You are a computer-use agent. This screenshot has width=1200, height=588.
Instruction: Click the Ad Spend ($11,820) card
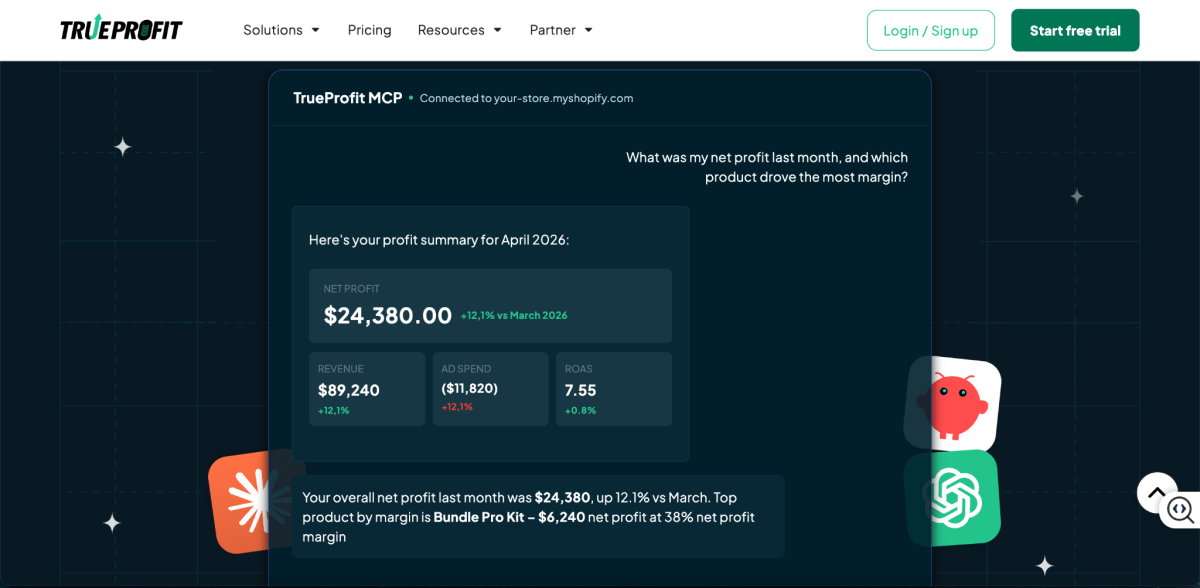tap(490, 389)
